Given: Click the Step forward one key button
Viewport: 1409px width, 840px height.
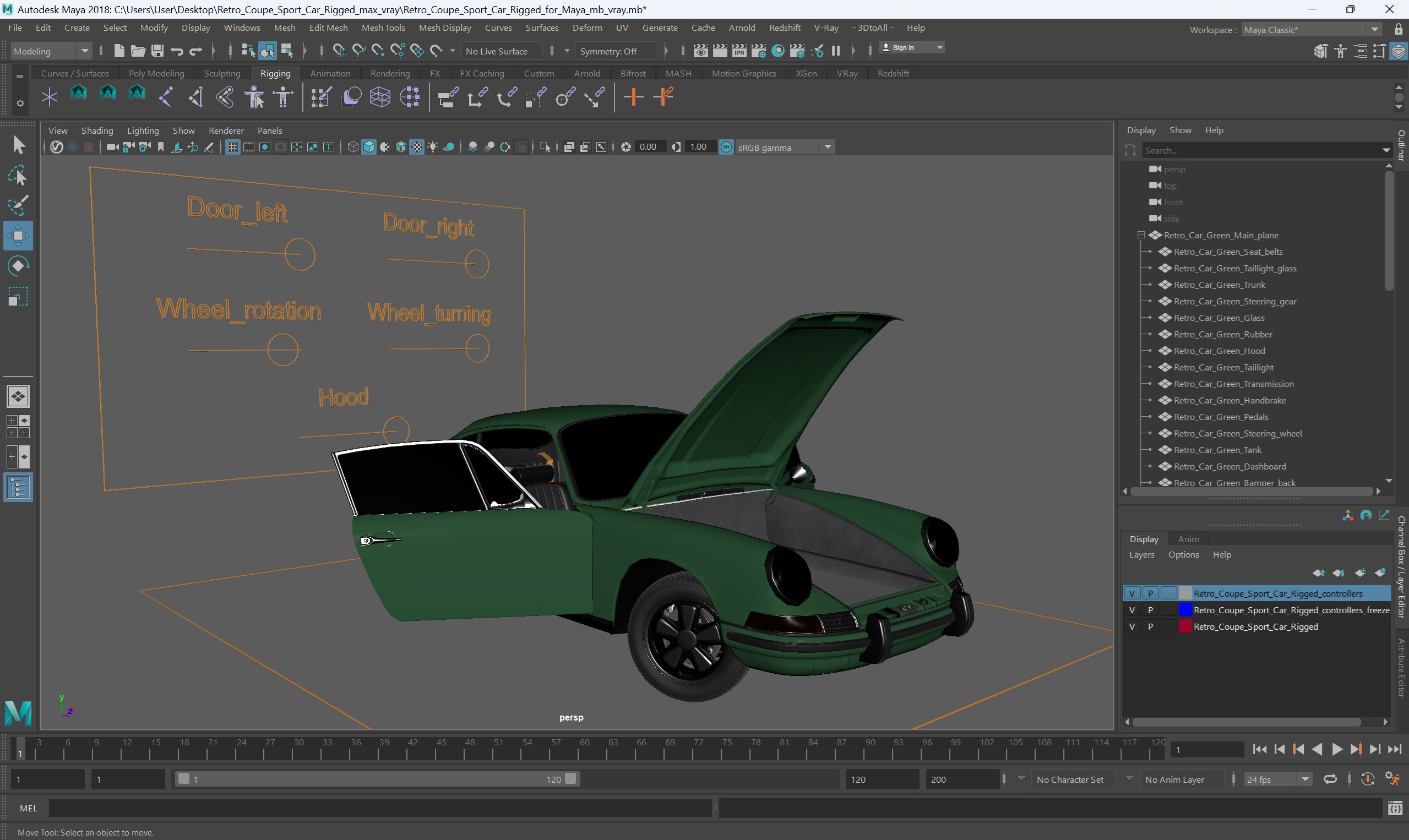Looking at the screenshot, I should coord(1355,749).
